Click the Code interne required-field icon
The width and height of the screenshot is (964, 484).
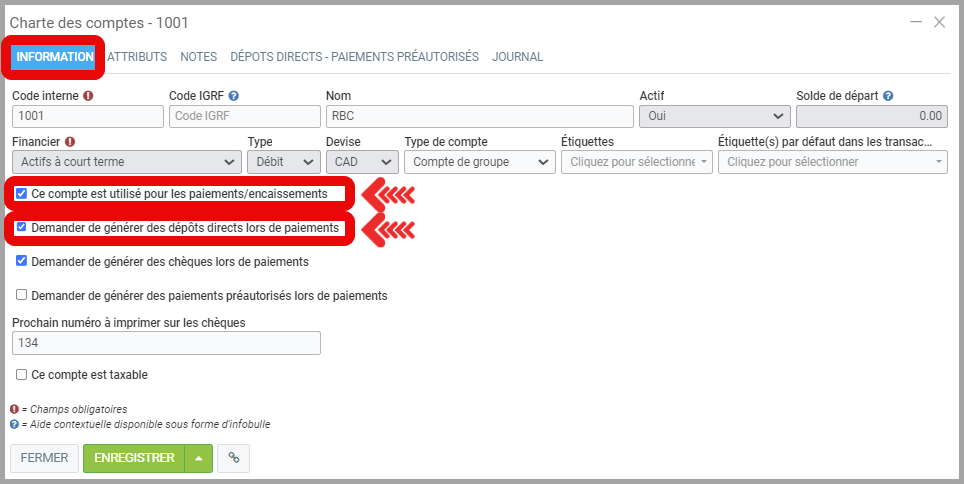point(88,96)
